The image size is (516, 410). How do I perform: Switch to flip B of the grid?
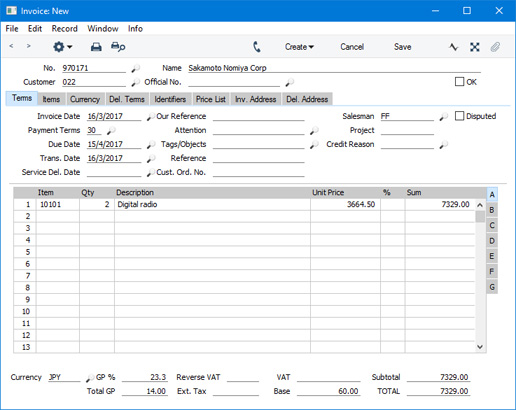pos(492,210)
